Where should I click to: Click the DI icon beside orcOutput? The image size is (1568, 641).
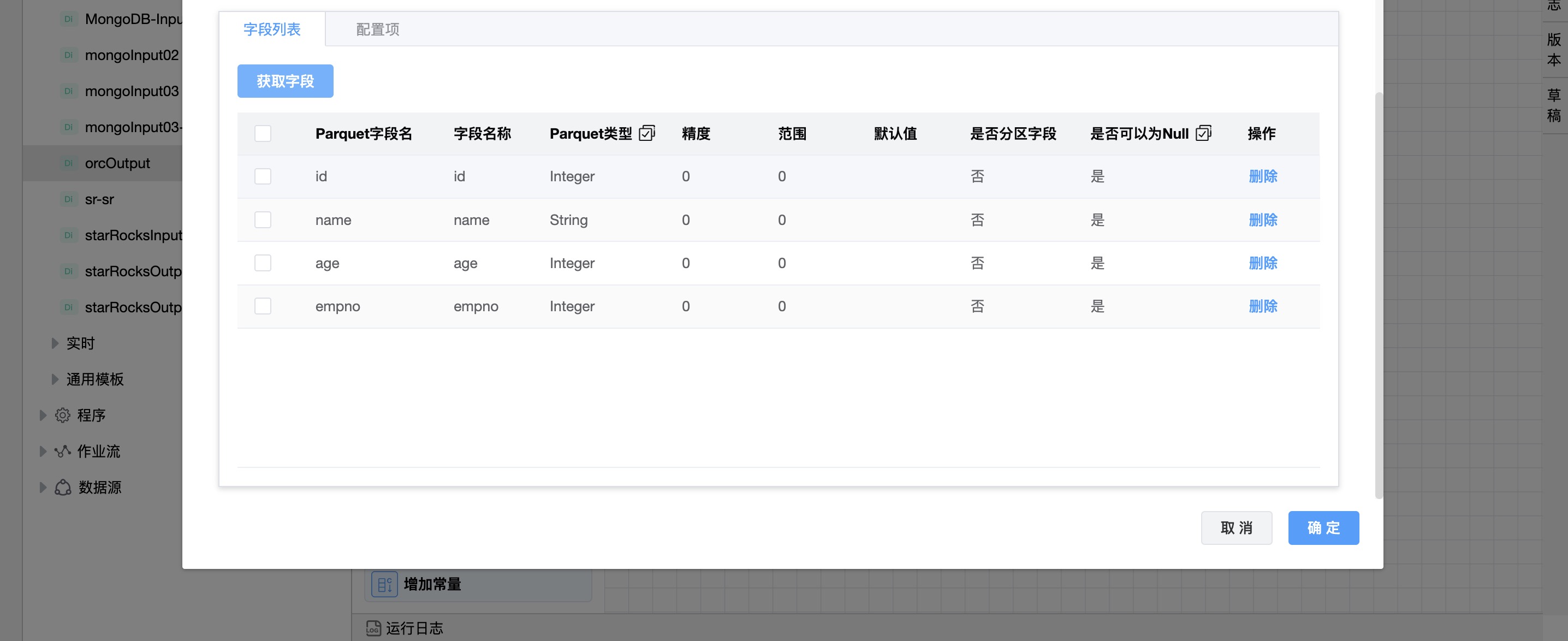click(x=68, y=163)
